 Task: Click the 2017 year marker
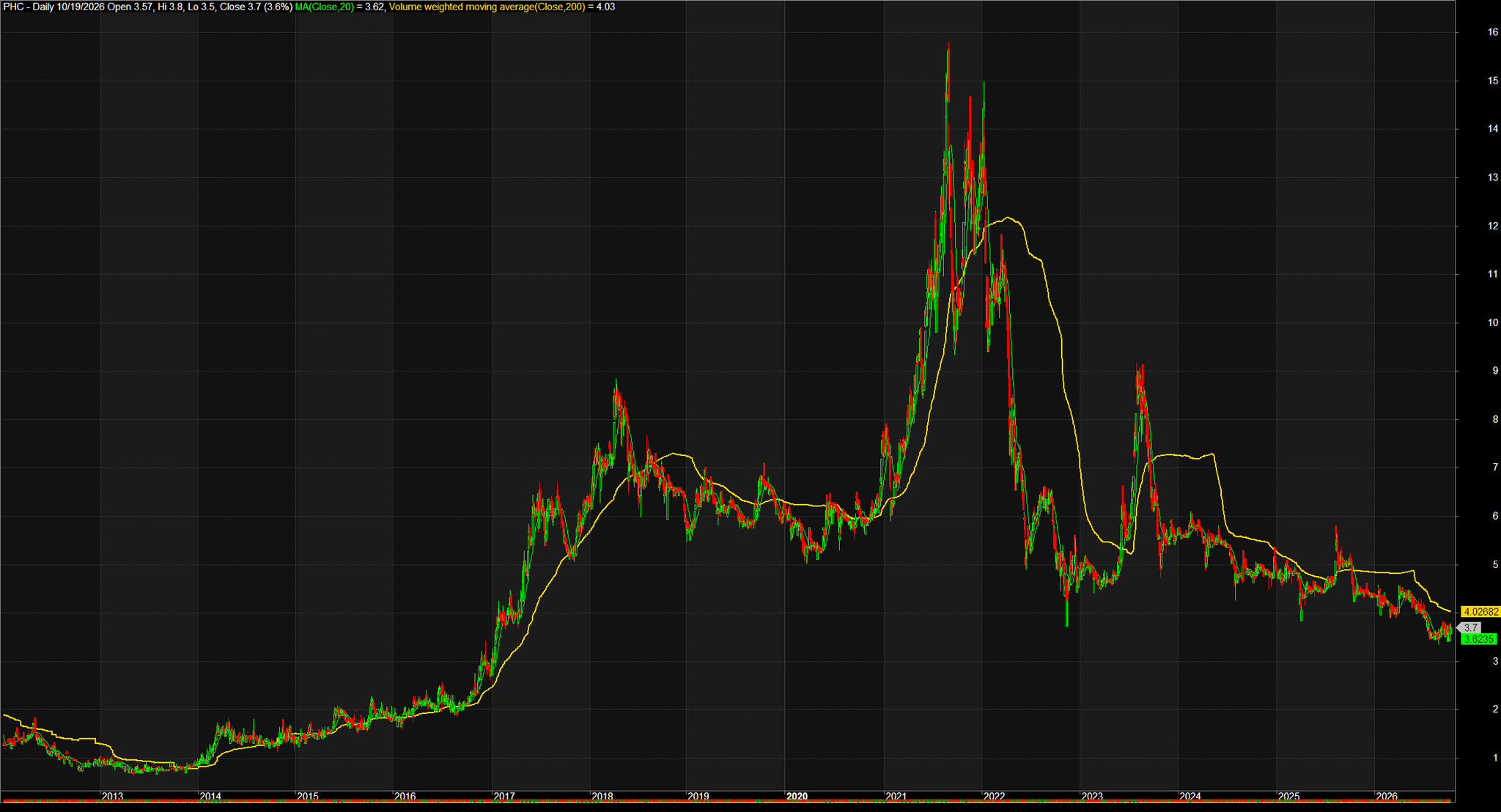point(504,796)
